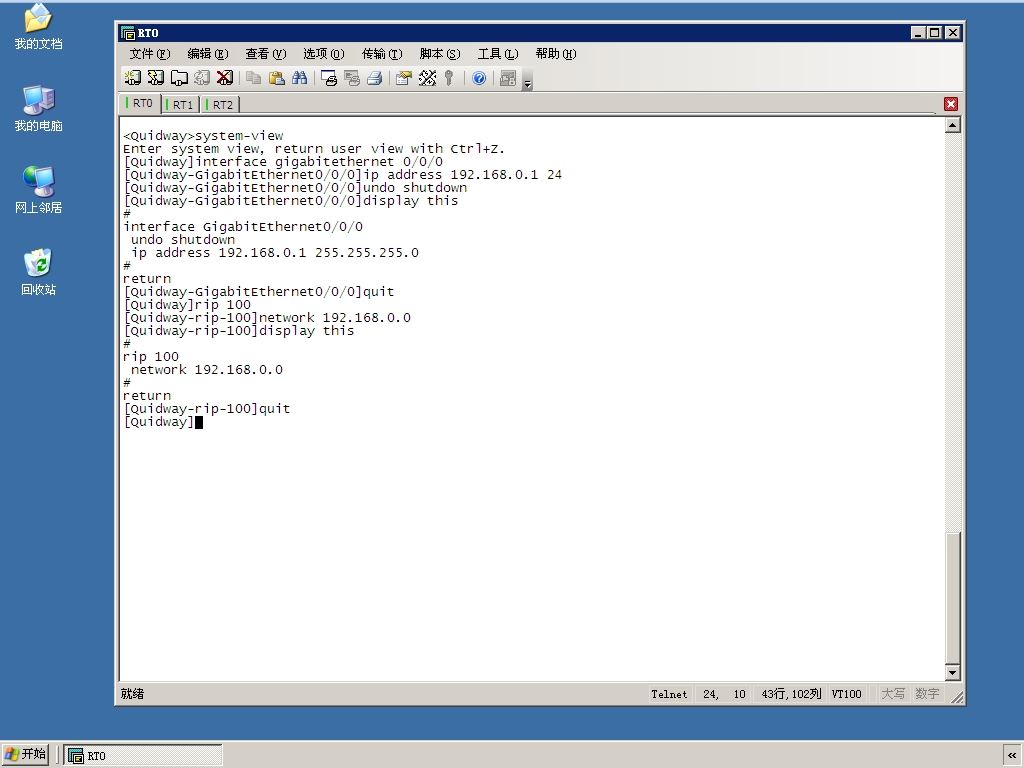
Task: Click the Connect toolbar icon
Action: click(x=133, y=78)
